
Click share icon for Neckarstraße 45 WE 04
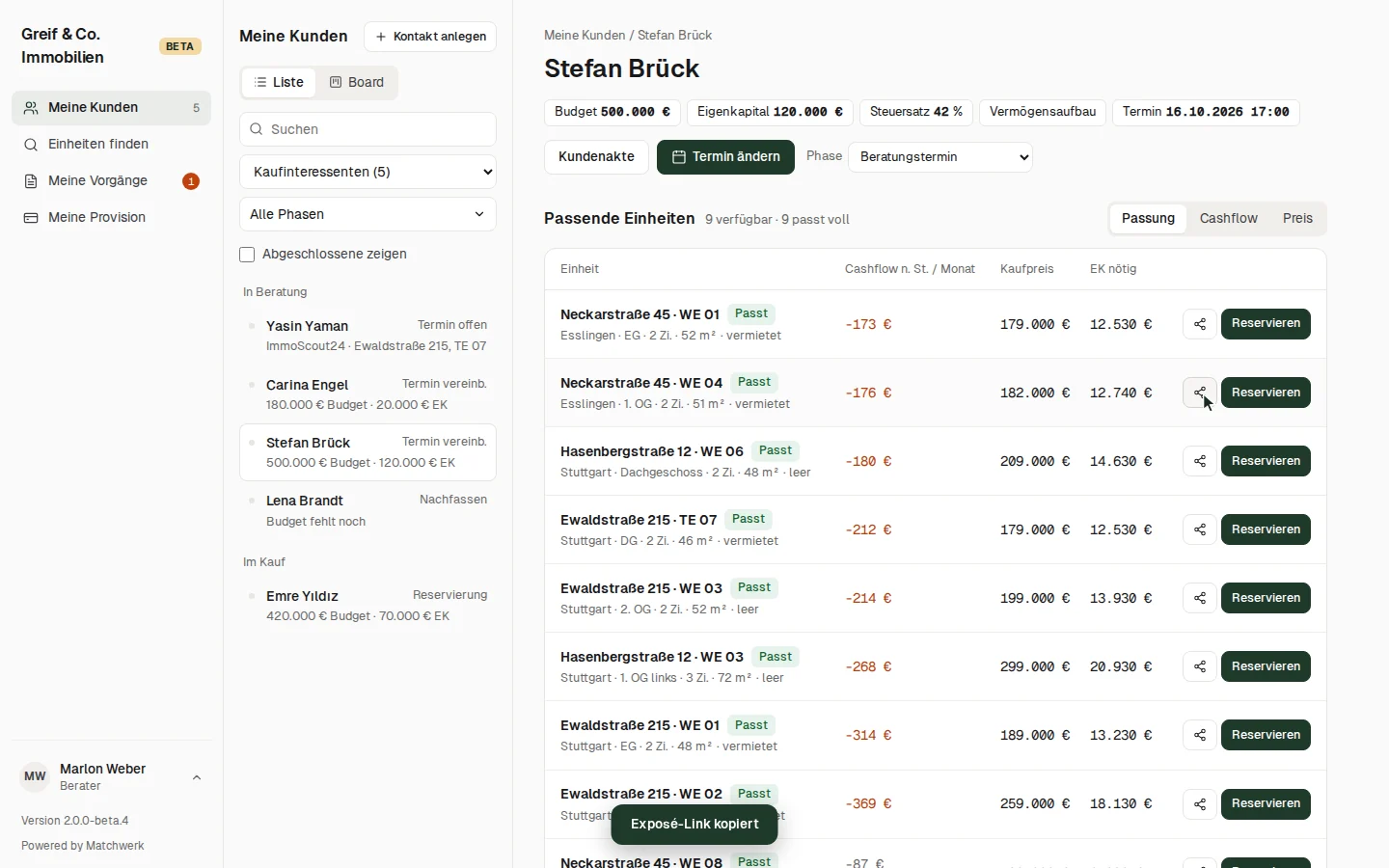(1200, 393)
